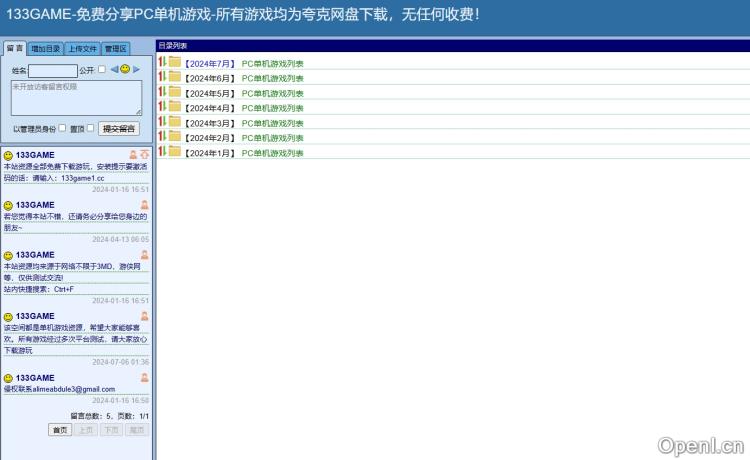
Task: Click the smiley emoji picker icon
Action: point(125,69)
